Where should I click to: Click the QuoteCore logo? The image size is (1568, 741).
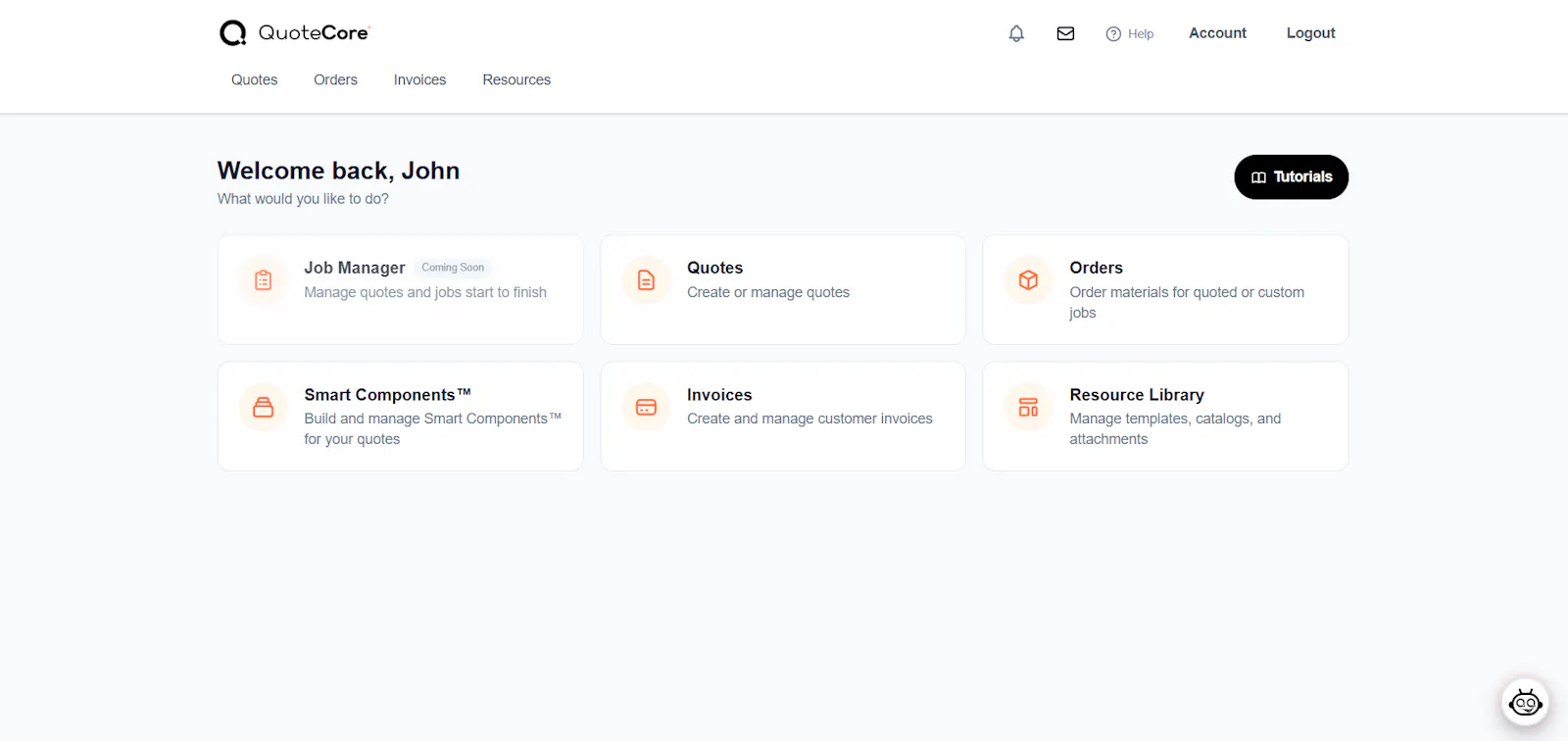pyautogui.click(x=294, y=33)
